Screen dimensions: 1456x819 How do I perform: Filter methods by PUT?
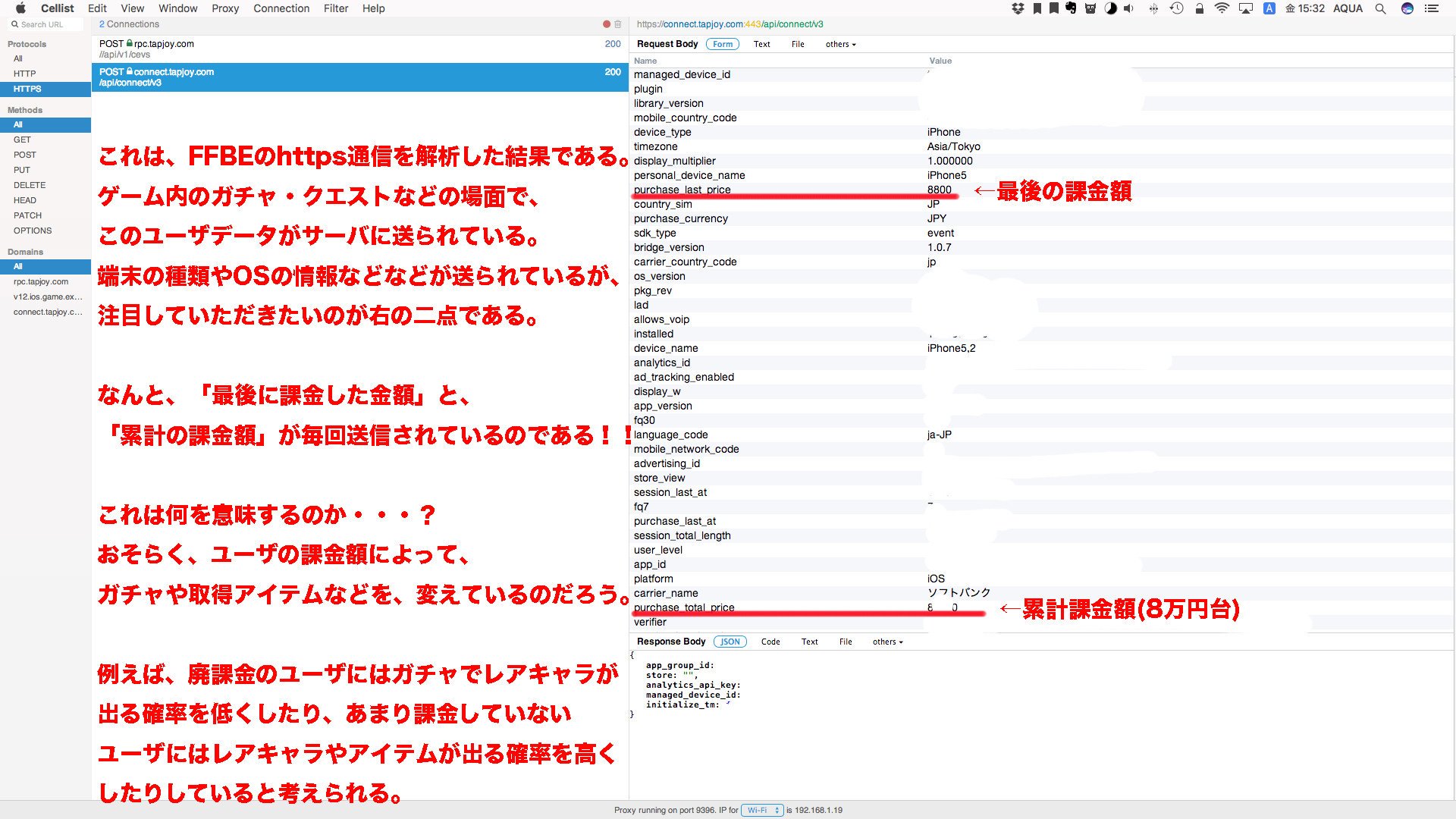pos(45,170)
